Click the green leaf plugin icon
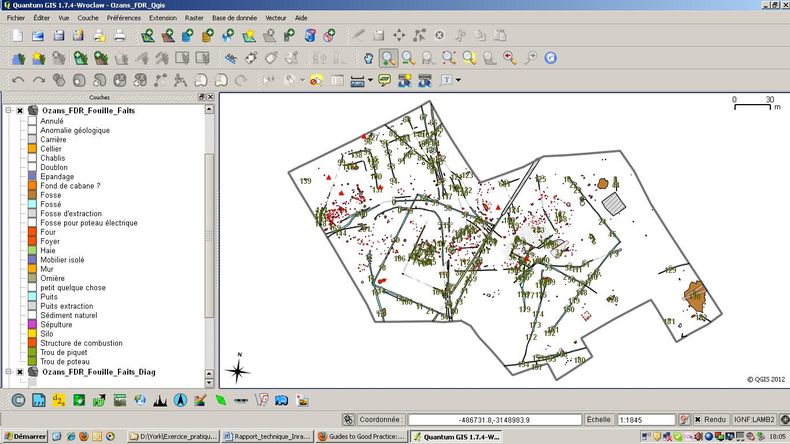This screenshot has height=444, width=790. click(221, 401)
